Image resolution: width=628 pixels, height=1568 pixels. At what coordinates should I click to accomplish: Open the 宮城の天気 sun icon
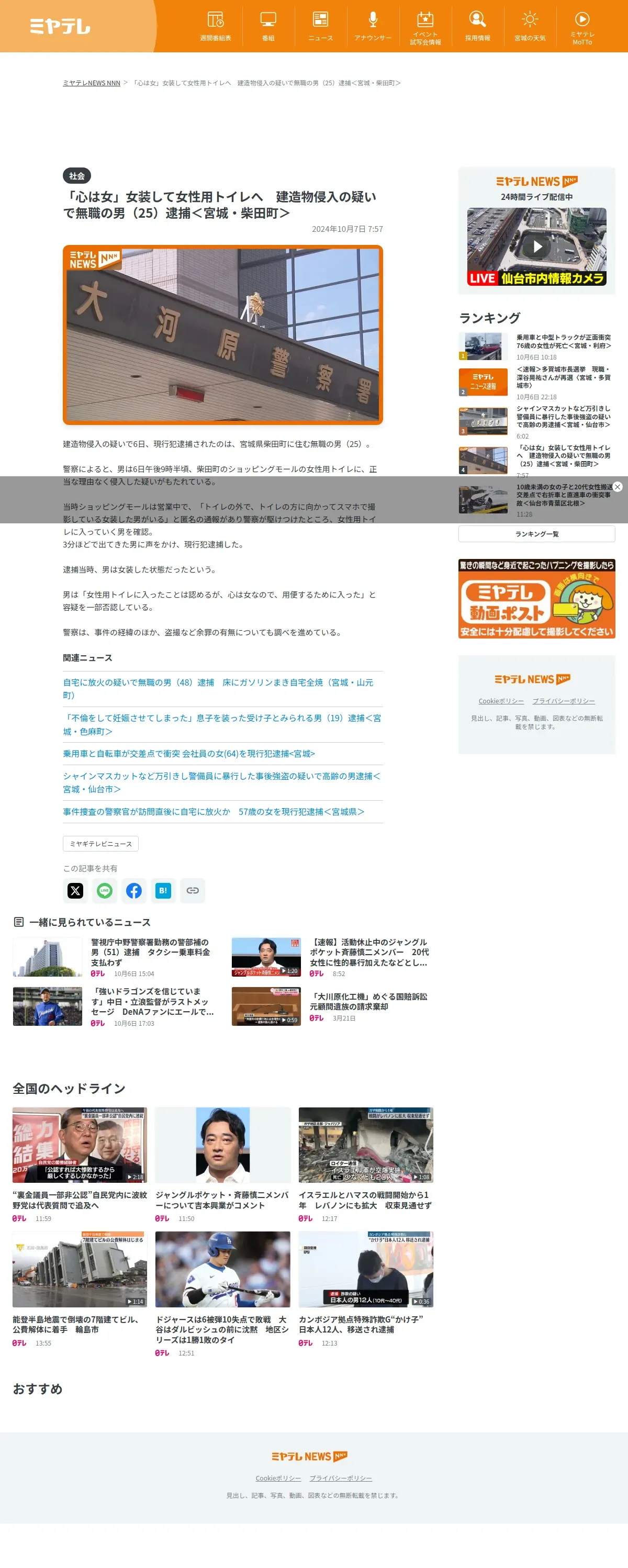tap(530, 26)
